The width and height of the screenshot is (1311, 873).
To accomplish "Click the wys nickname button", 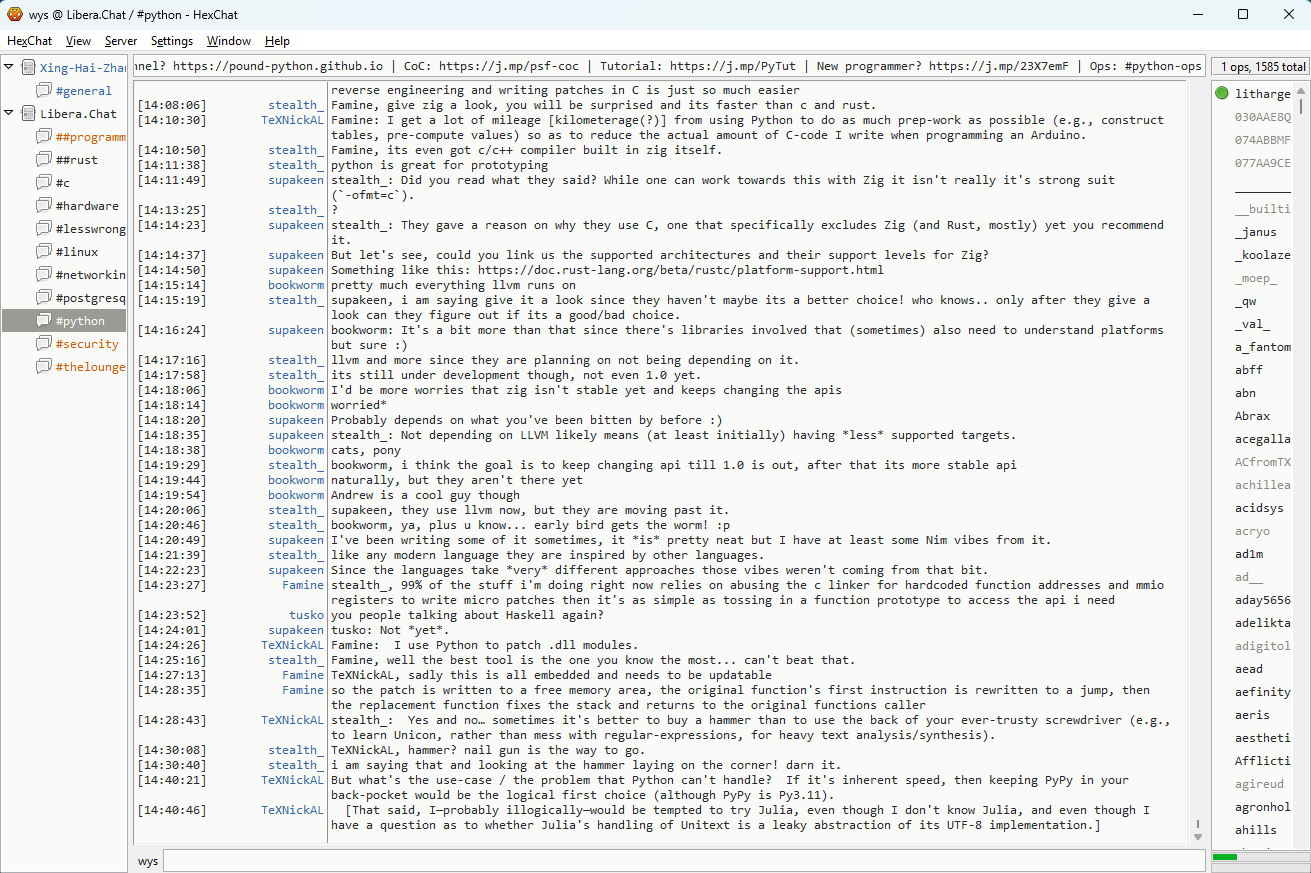I will click(148, 861).
